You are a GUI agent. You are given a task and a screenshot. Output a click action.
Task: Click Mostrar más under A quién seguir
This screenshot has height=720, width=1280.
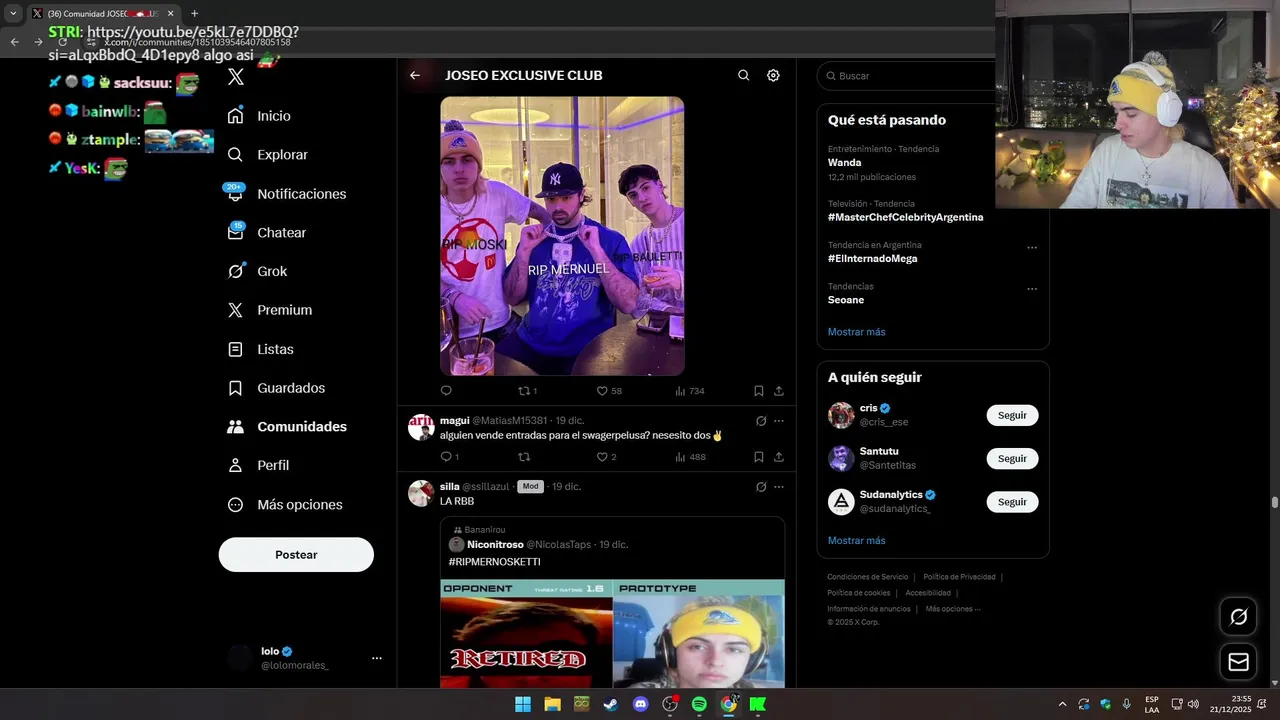[x=856, y=541]
